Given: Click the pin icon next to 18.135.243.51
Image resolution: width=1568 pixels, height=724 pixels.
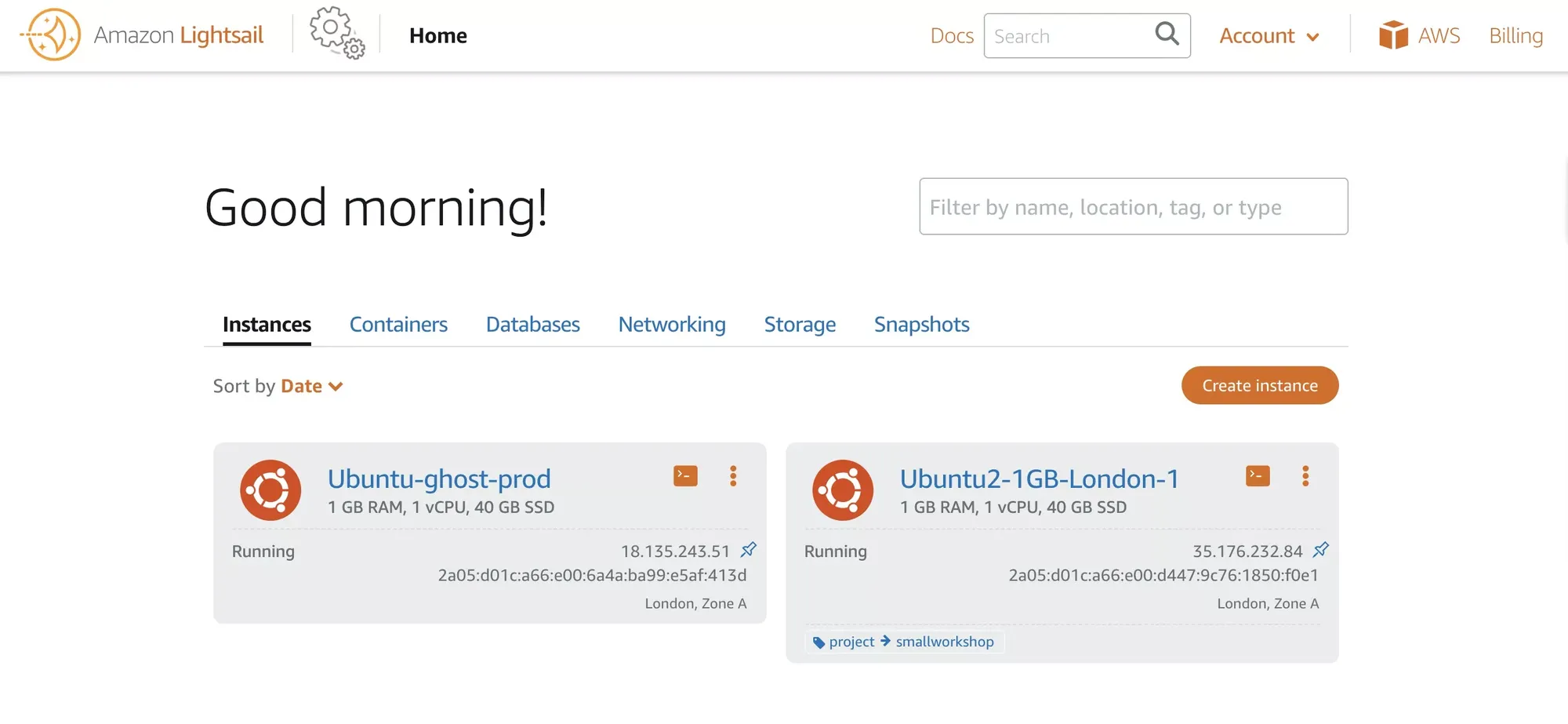Looking at the screenshot, I should tap(749, 550).
